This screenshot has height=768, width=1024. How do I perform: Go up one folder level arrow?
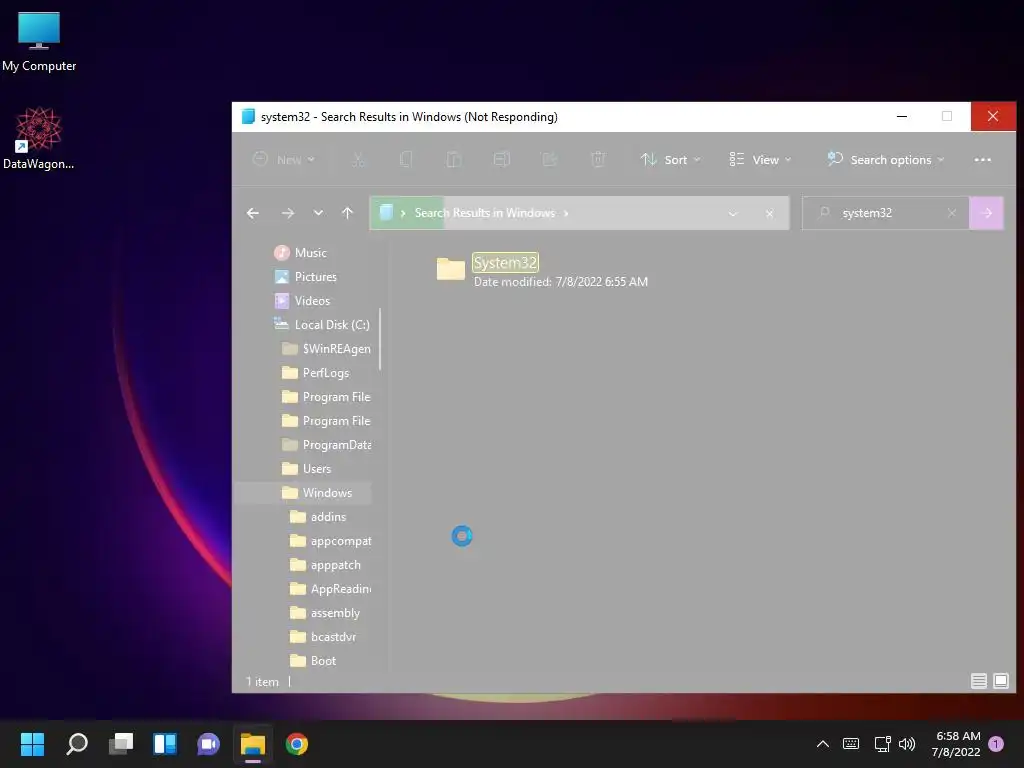(347, 213)
